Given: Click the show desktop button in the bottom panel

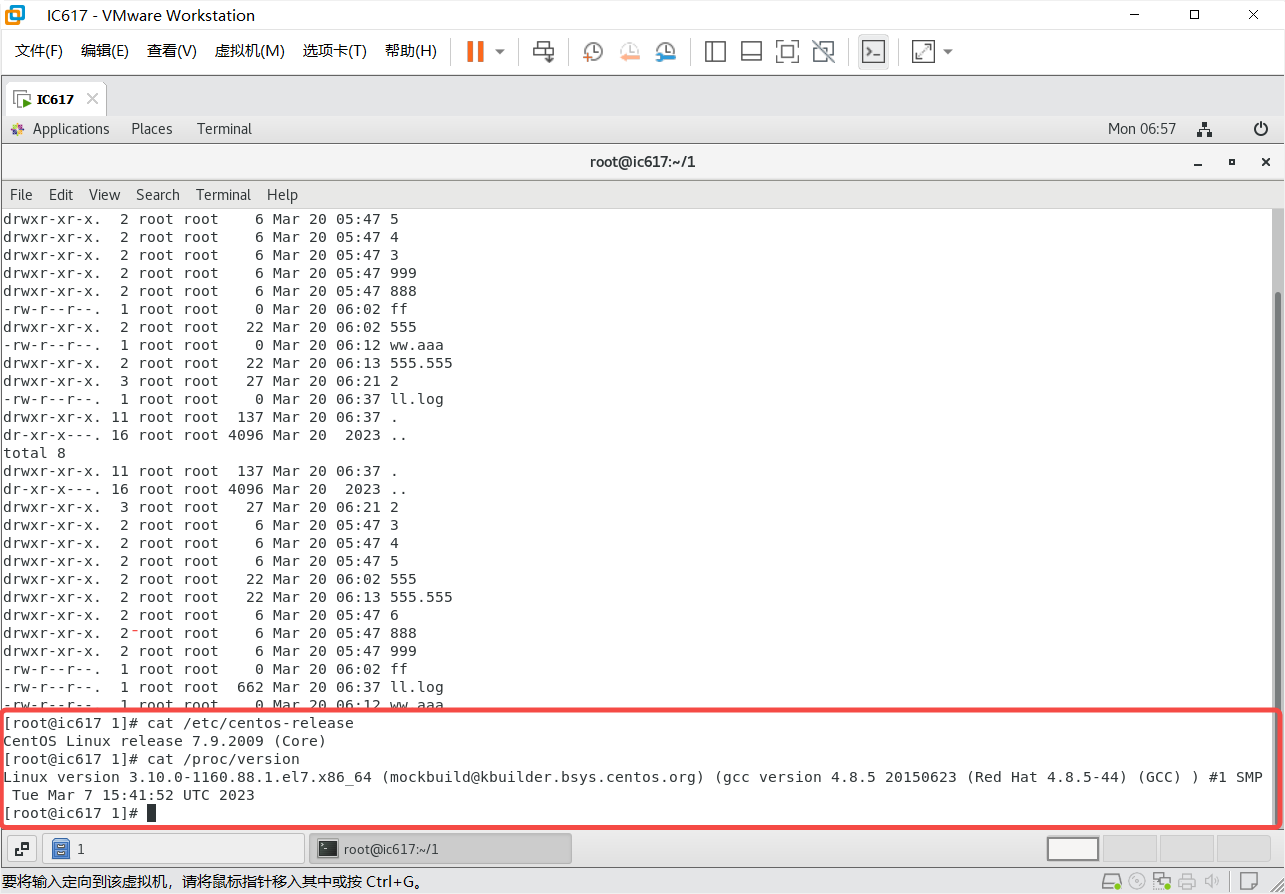Looking at the screenshot, I should [x=22, y=849].
